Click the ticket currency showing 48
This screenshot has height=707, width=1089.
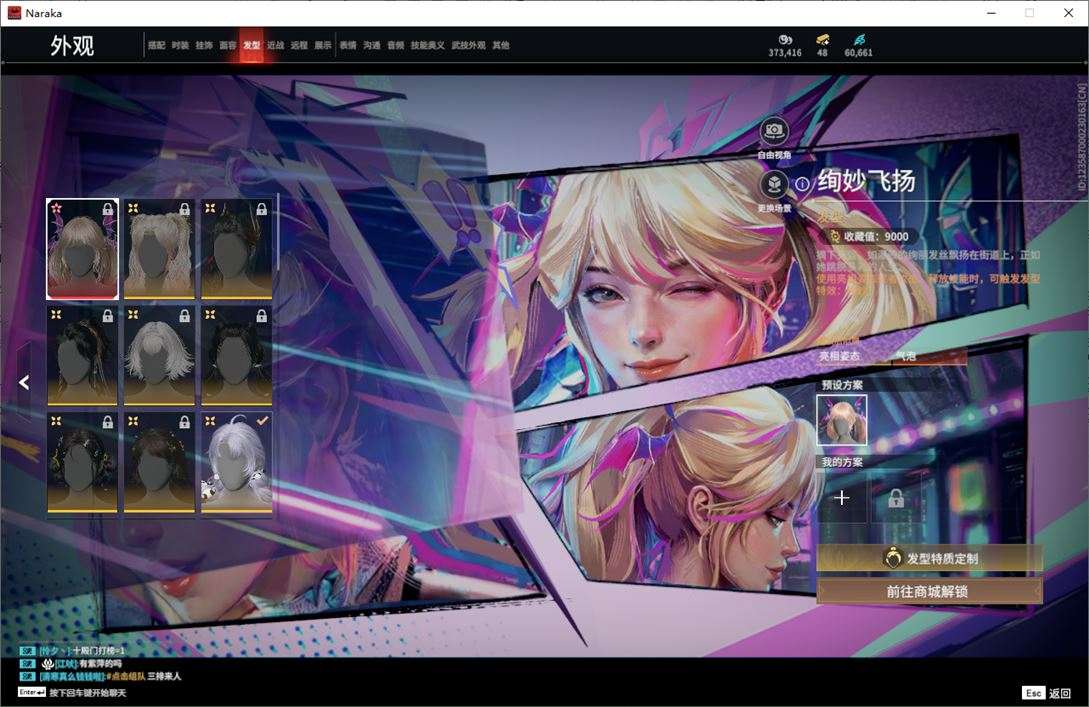point(822,46)
